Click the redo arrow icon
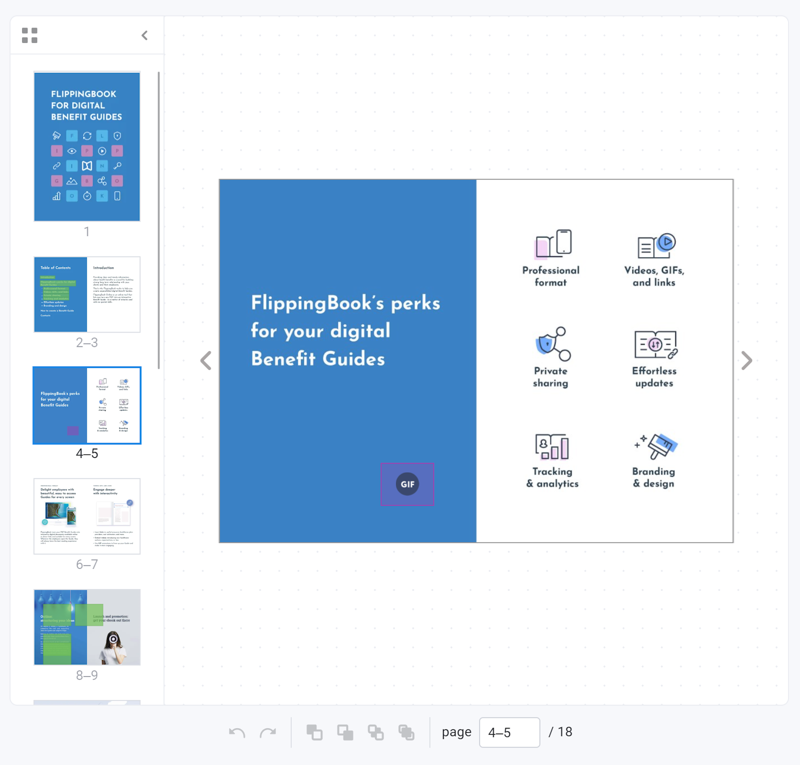Viewport: 800px width, 765px height. click(x=268, y=732)
